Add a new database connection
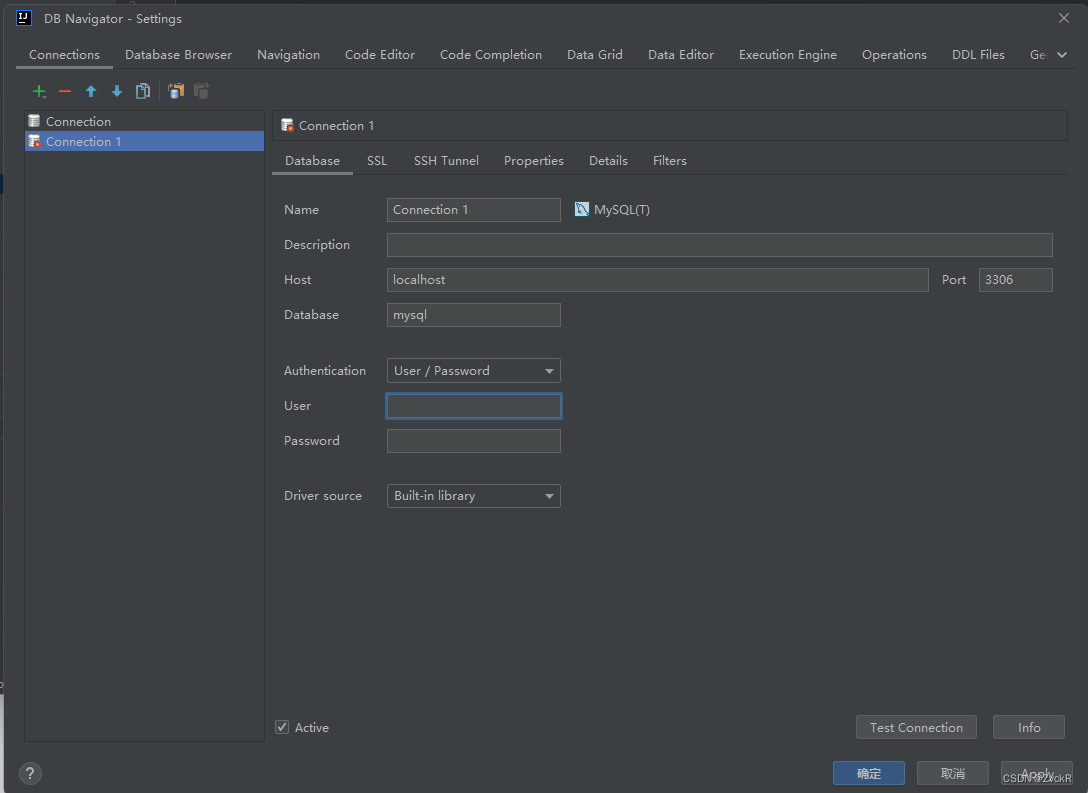Viewport: 1088px width, 793px height. 39,91
